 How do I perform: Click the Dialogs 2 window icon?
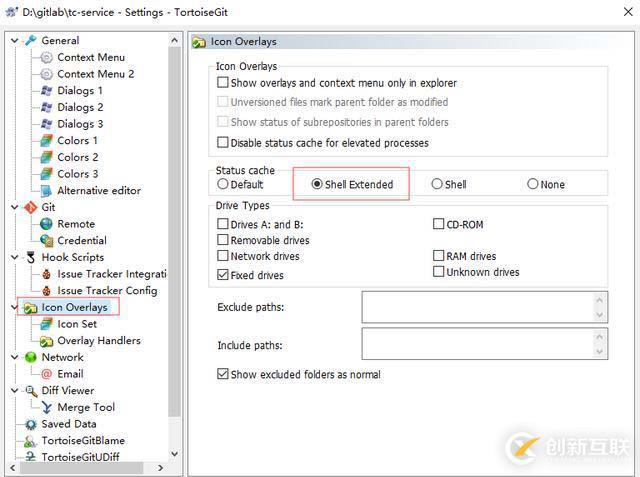[x=47, y=107]
